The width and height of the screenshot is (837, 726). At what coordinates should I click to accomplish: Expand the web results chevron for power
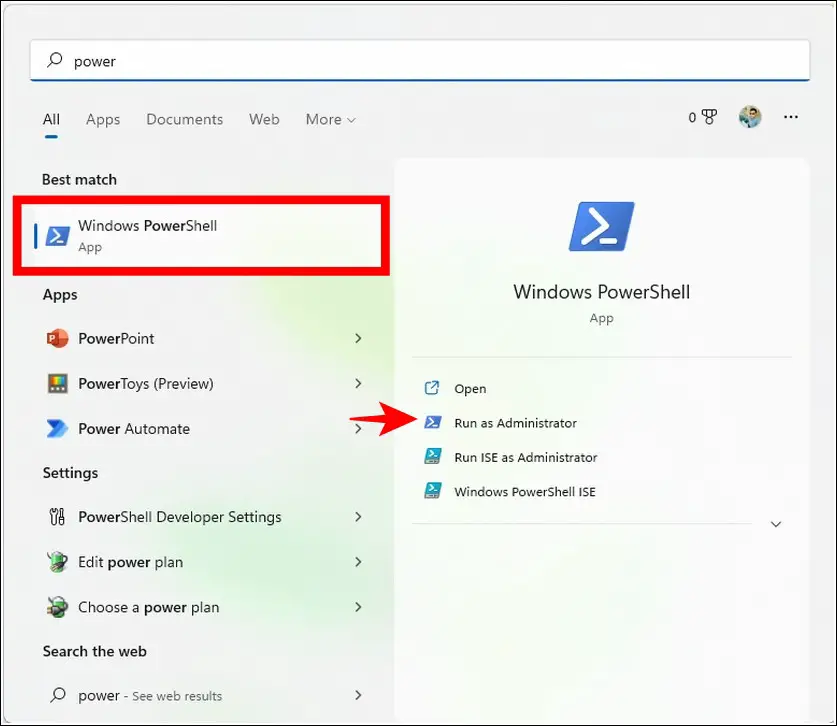358,695
